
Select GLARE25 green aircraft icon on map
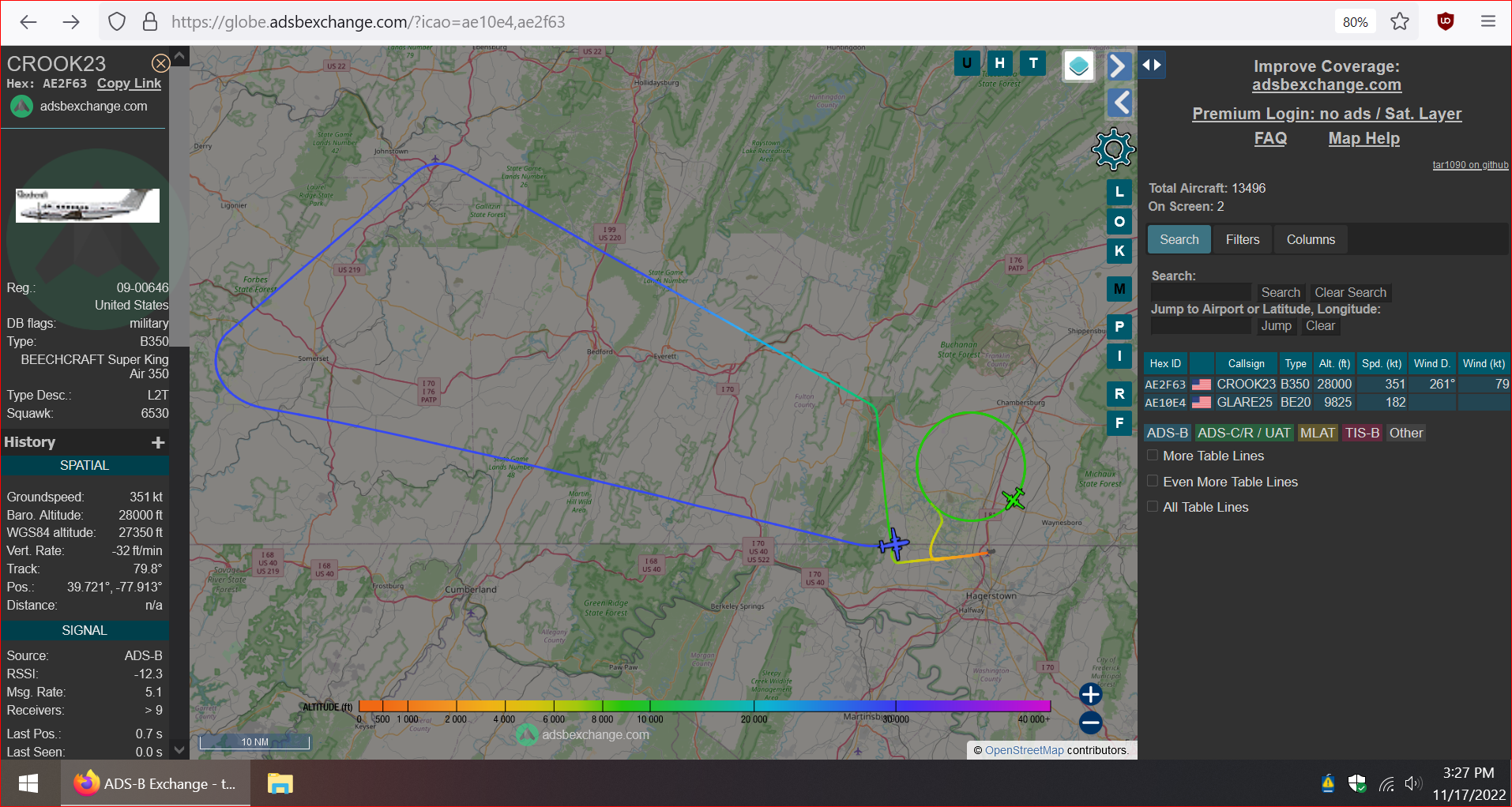tap(1014, 498)
